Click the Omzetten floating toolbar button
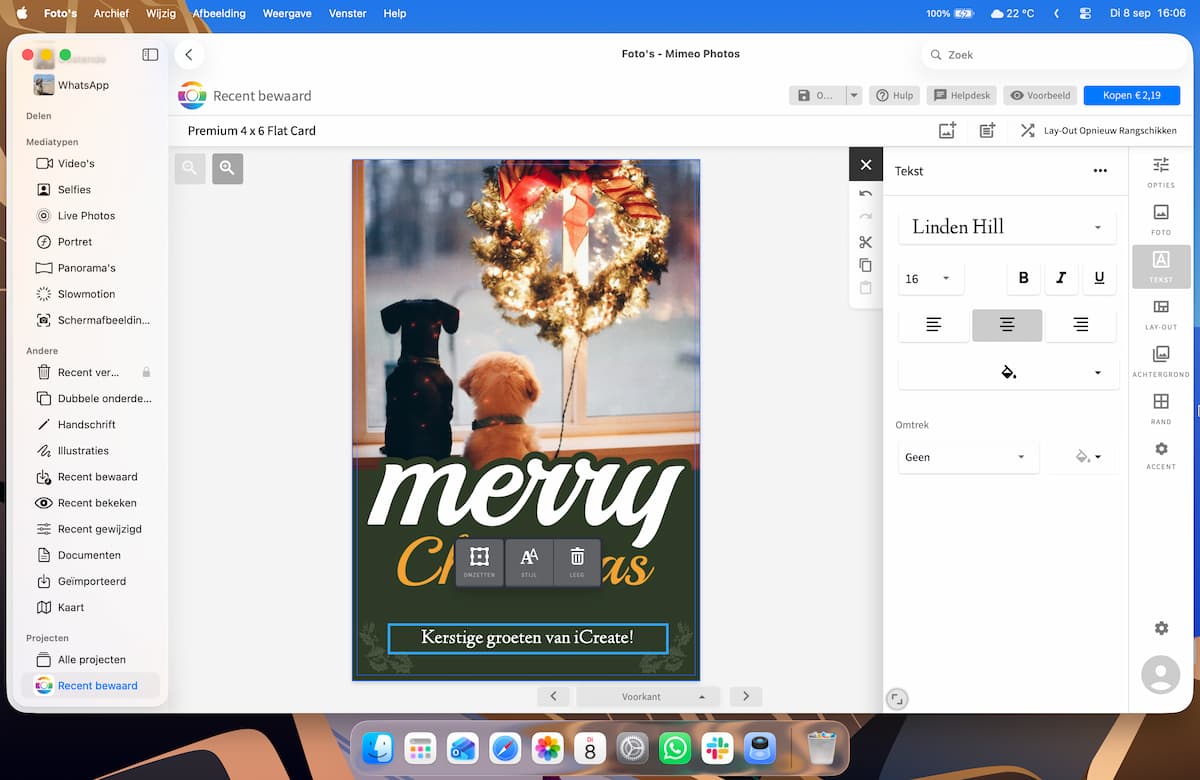 pos(479,562)
